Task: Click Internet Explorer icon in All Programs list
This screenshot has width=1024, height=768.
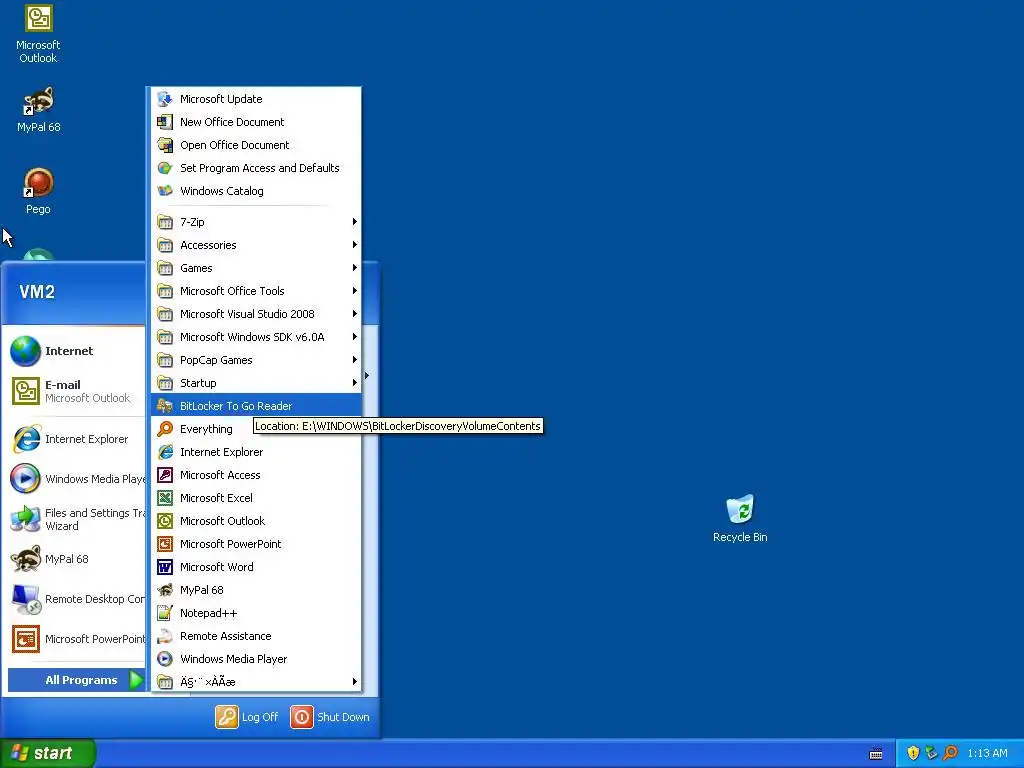Action: (165, 452)
